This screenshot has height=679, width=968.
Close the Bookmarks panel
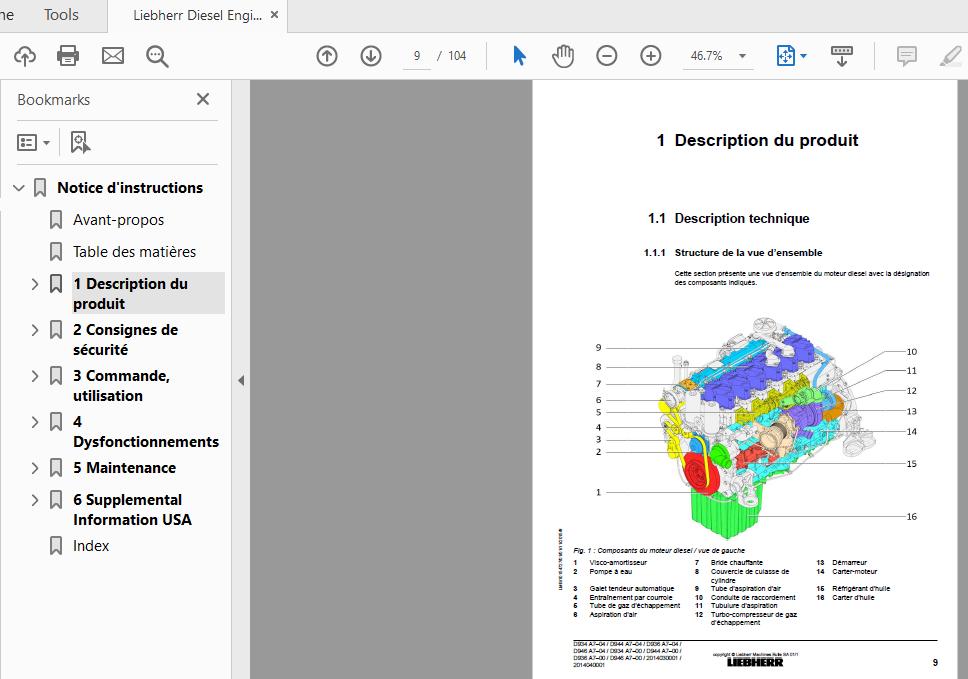tap(203, 99)
